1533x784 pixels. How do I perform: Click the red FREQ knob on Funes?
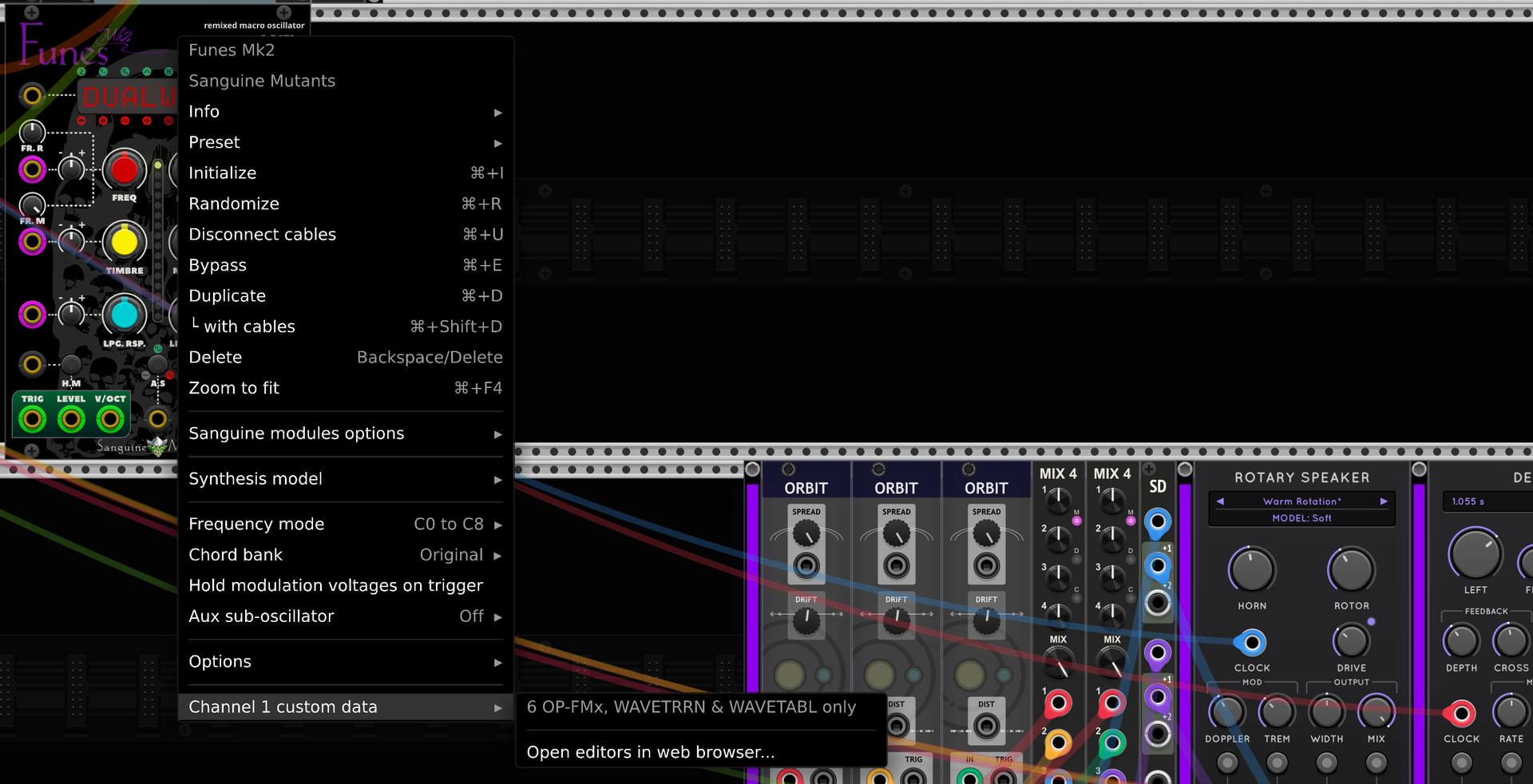124,169
